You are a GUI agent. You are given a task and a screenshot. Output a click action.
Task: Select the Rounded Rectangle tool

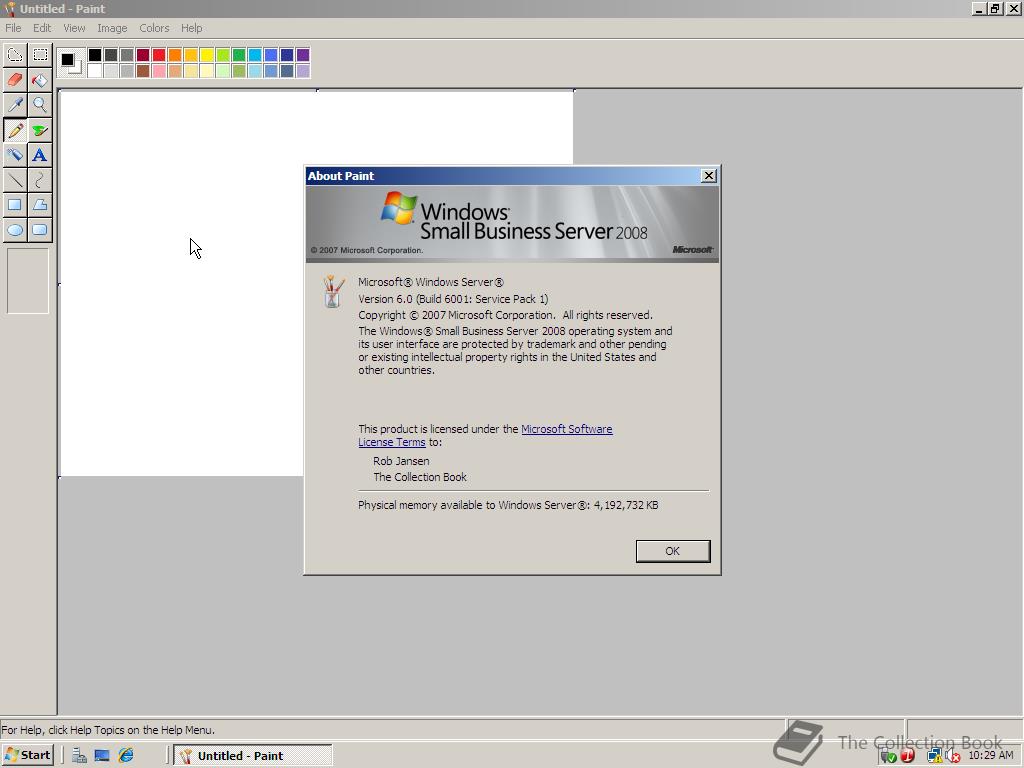(x=40, y=230)
